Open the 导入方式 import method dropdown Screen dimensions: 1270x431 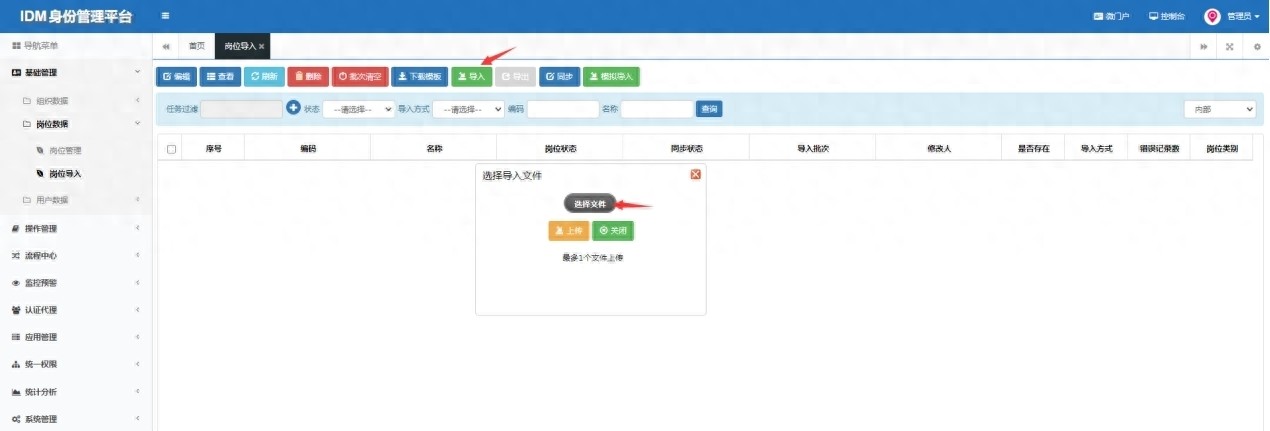point(468,109)
